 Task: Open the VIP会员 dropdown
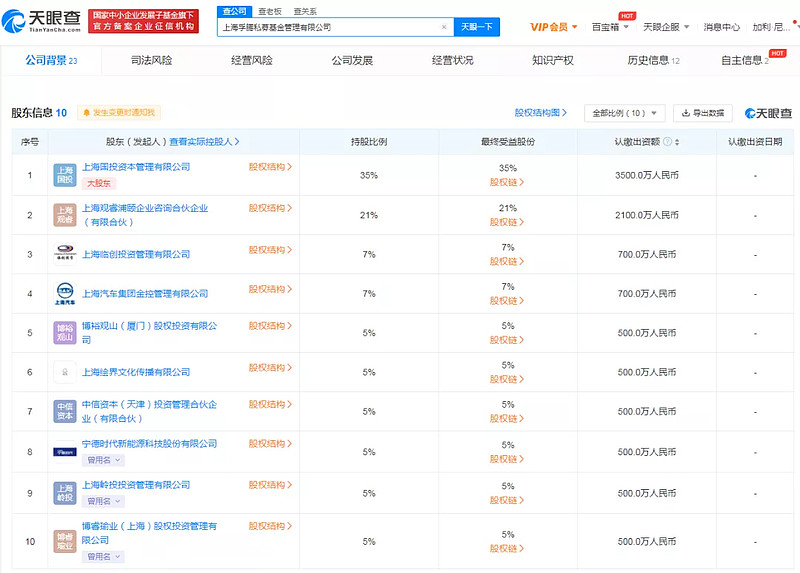coord(554,27)
